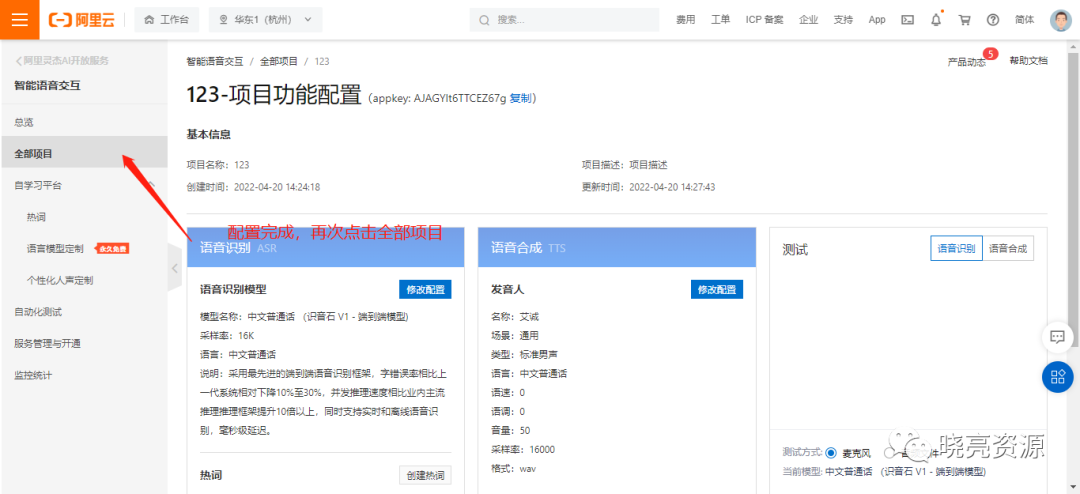Screen dimensions: 1080x494
Task: Click 修改配置 for 发音人
Action: point(717,289)
